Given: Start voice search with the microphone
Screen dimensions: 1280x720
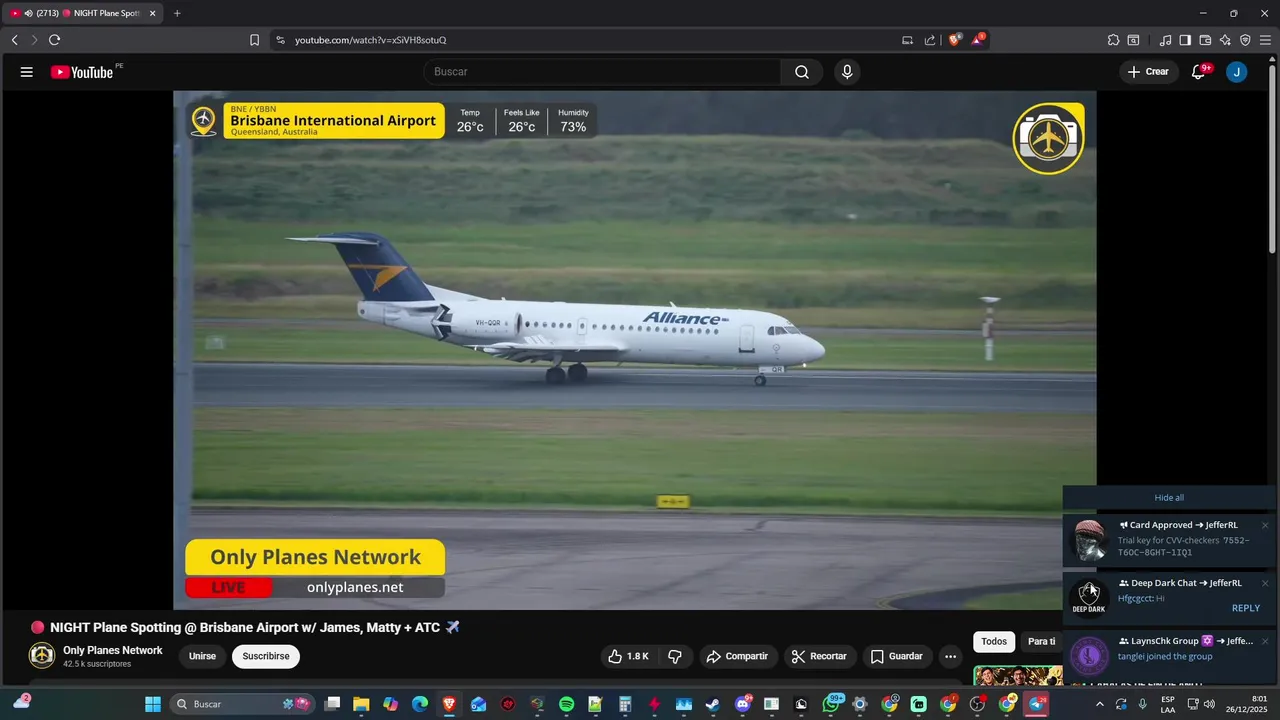Looking at the screenshot, I should coord(847,72).
